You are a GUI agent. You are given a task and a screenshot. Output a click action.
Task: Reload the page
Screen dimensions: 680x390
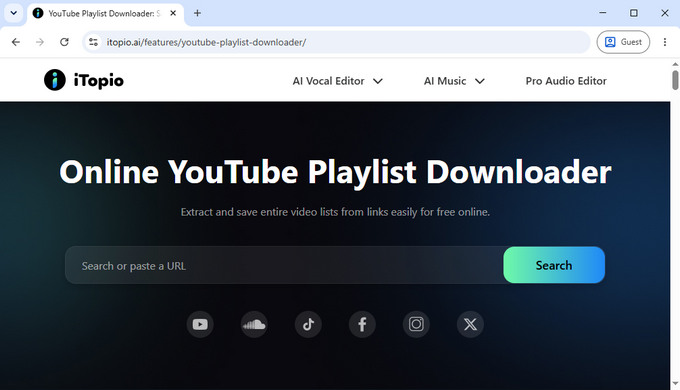64,42
